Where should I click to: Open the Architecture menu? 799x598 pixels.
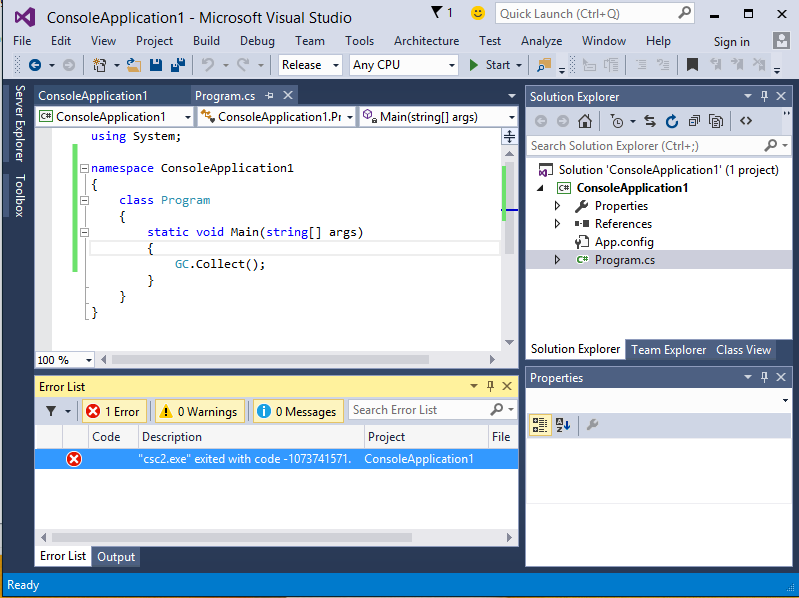click(x=427, y=41)
